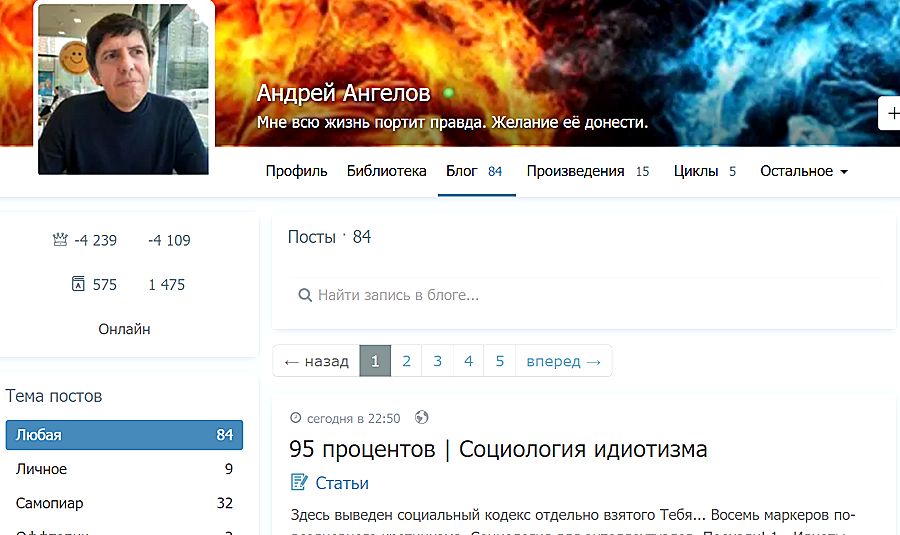Go to pagination page 2
Viewport: 900px width, 535px height.
pos(406,361)
